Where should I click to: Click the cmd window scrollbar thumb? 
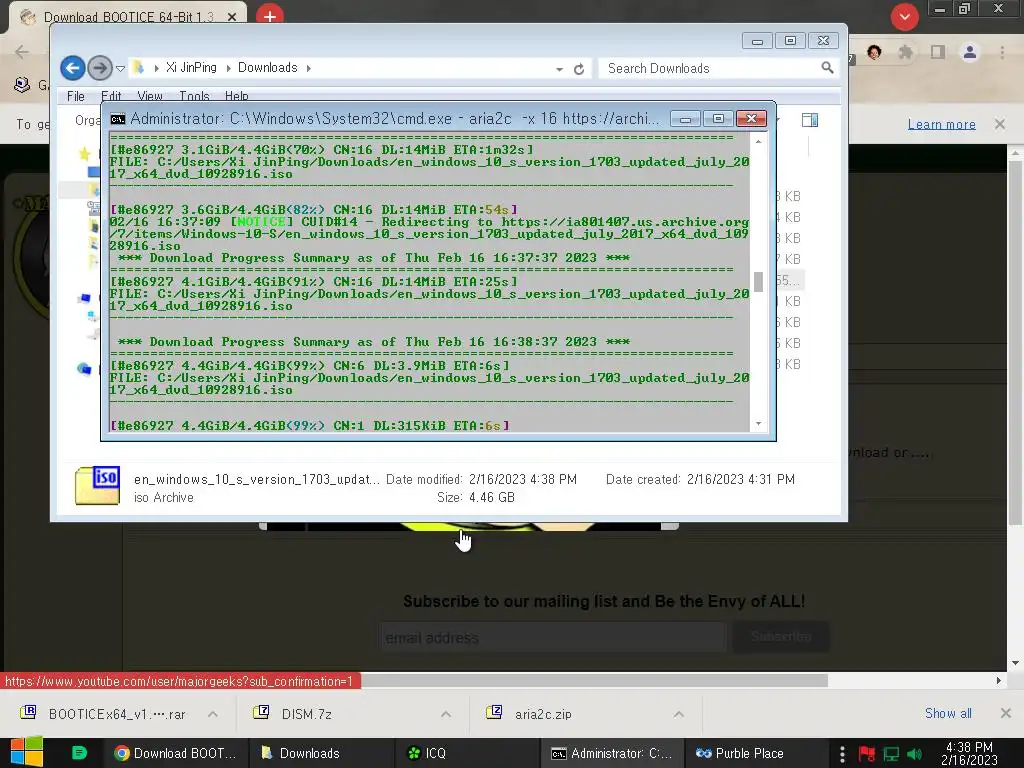click(x=758, y=281)
